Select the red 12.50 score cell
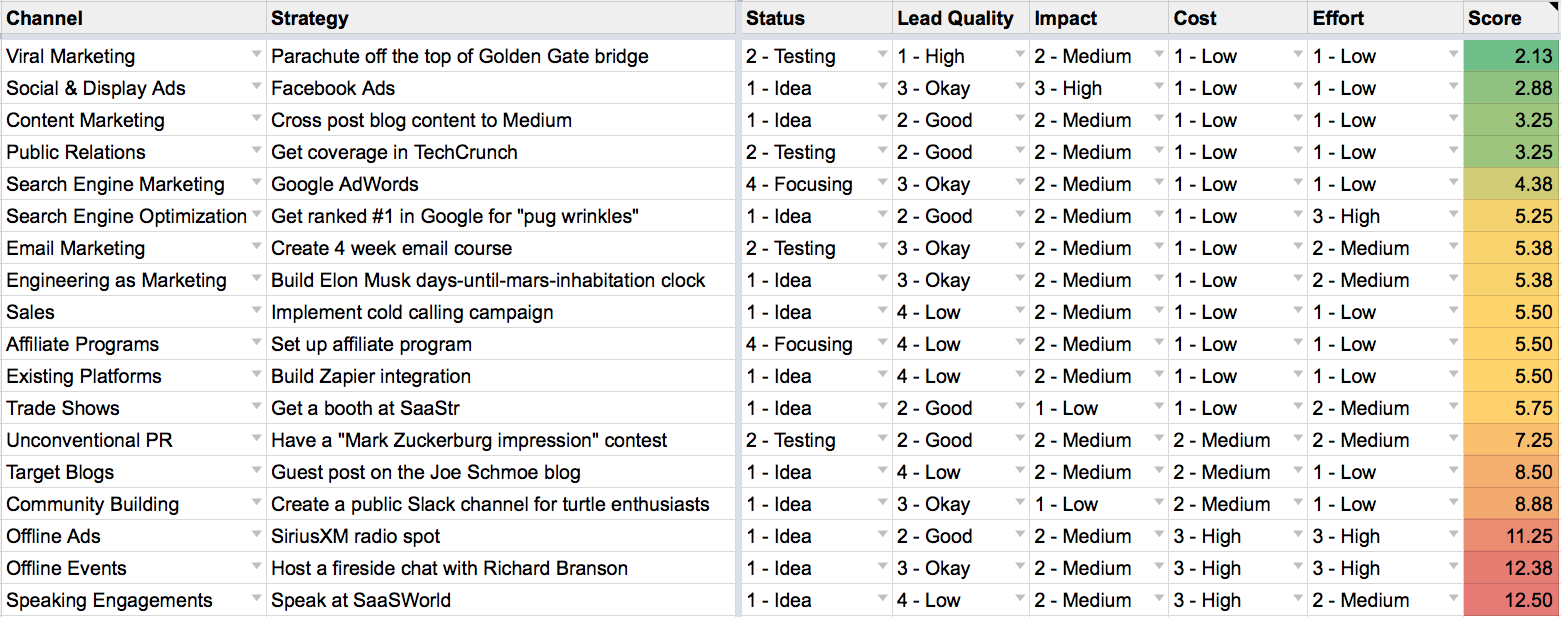Image resolution: width=1561 pixels, height=617 pixels. (1510, 600)
